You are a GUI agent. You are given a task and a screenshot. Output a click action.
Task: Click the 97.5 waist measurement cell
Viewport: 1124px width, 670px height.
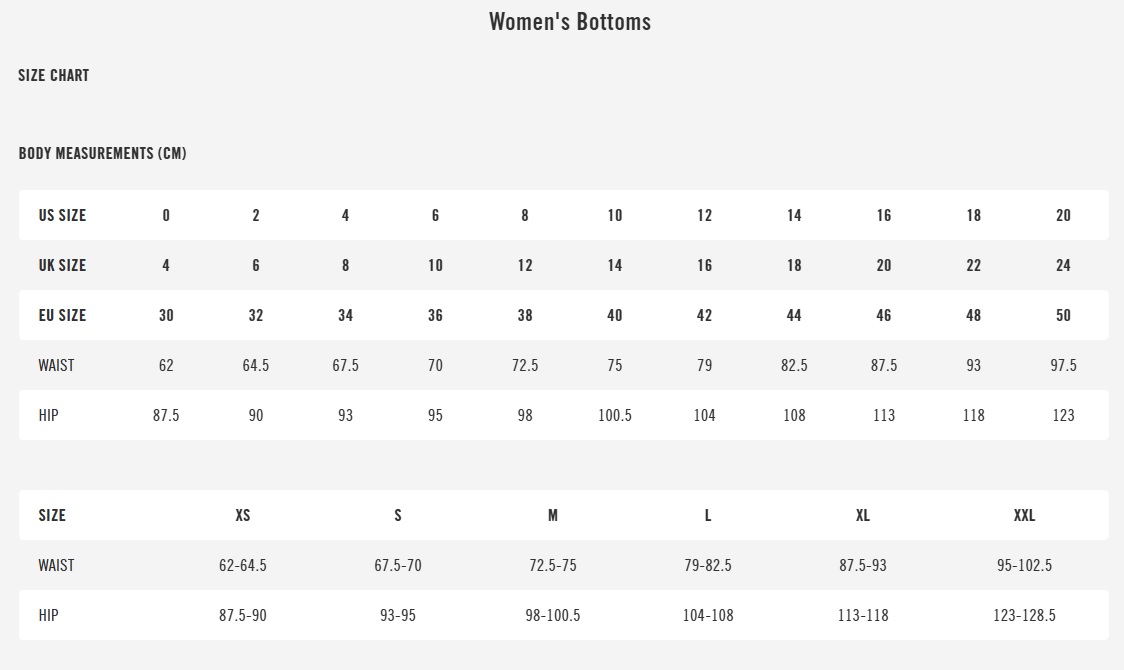1063,365
